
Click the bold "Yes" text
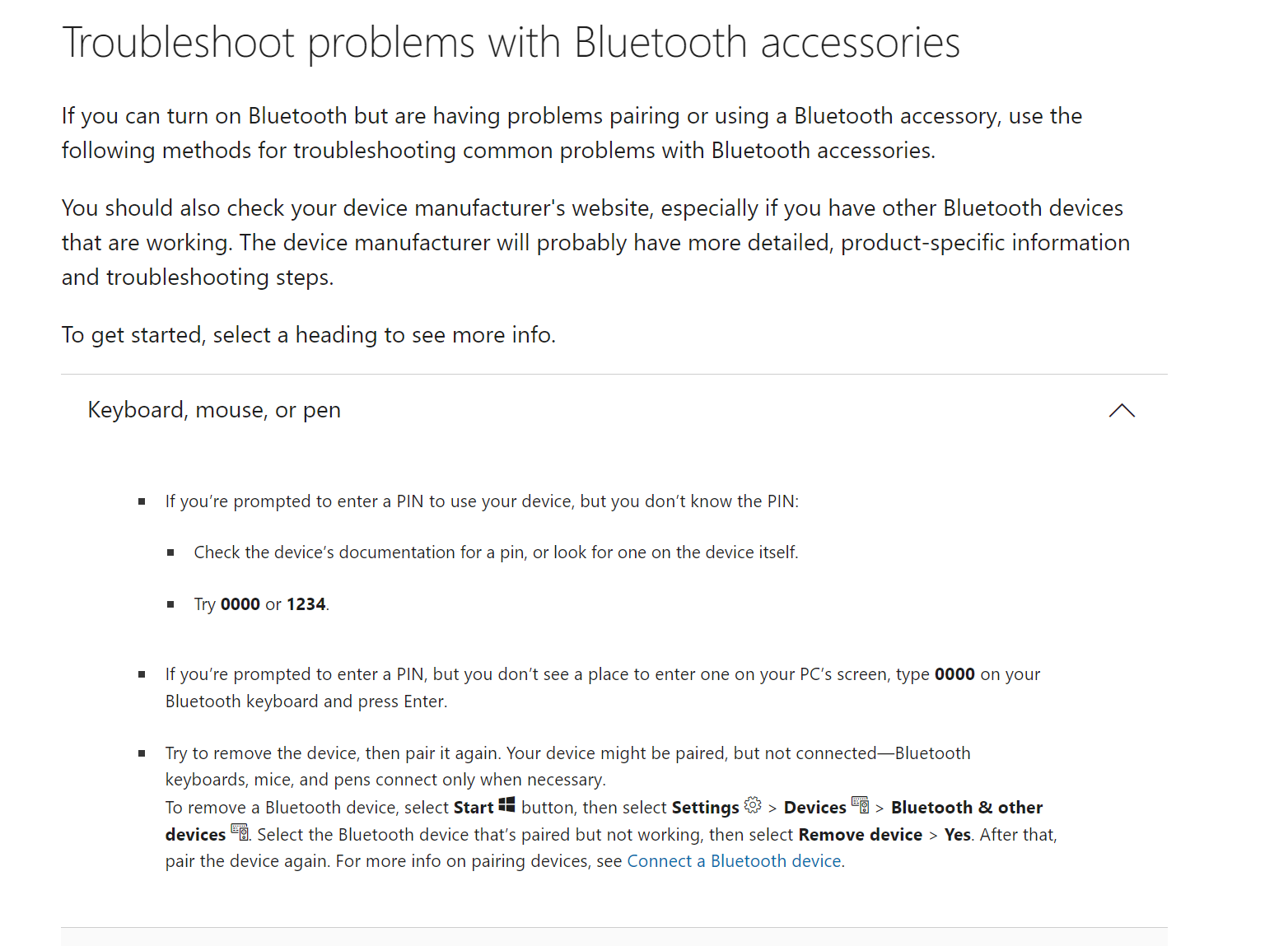coord(957,835)
